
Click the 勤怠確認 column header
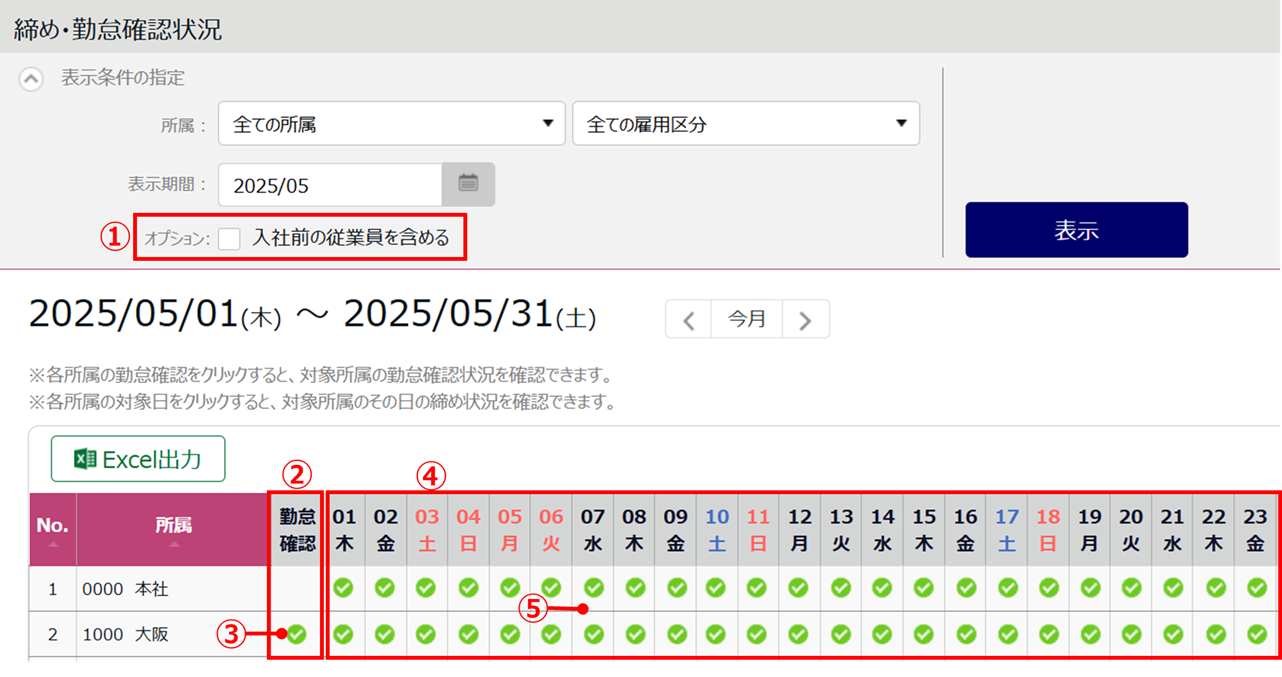[296, 530]
